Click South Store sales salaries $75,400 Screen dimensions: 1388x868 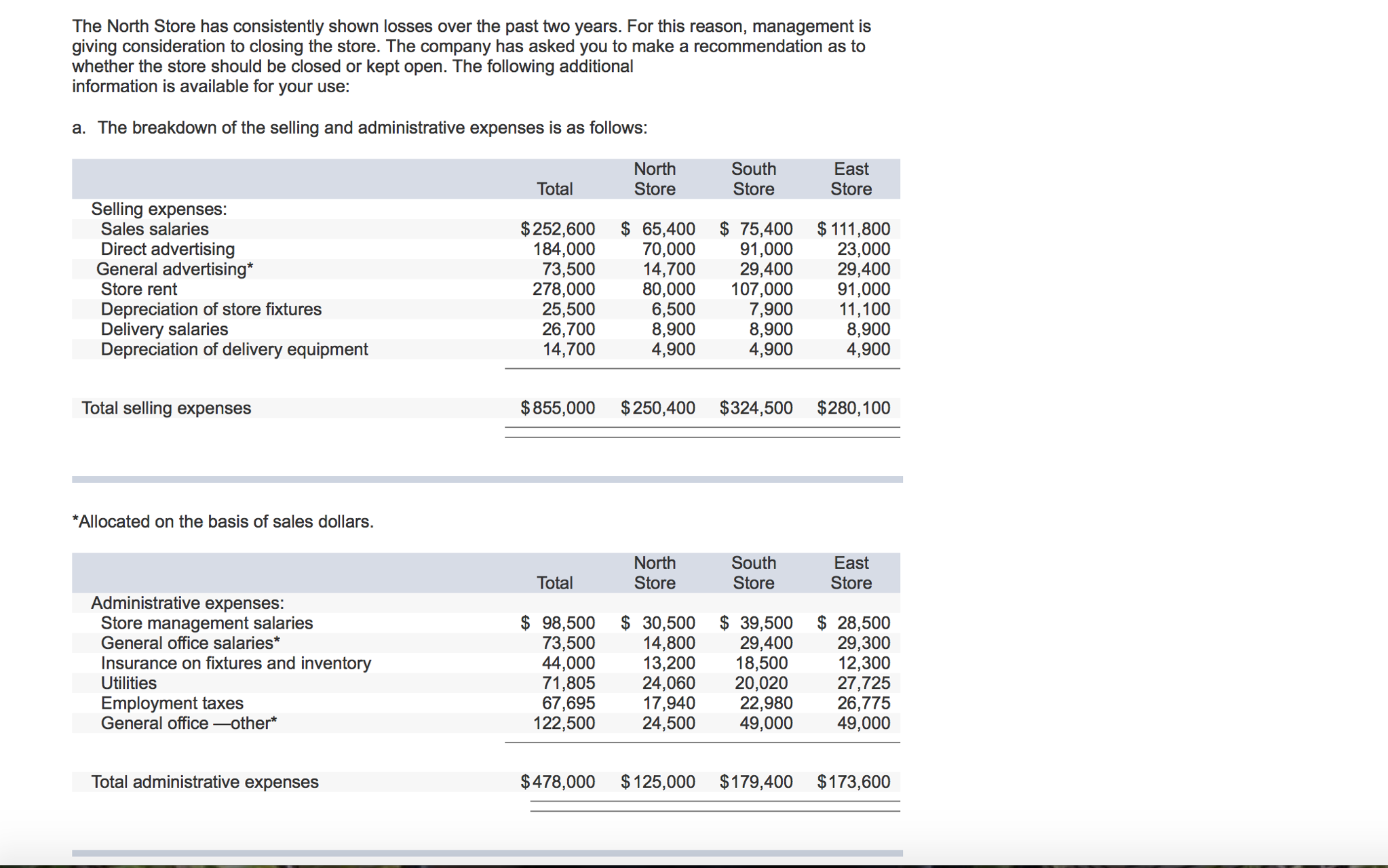(756, 229)
